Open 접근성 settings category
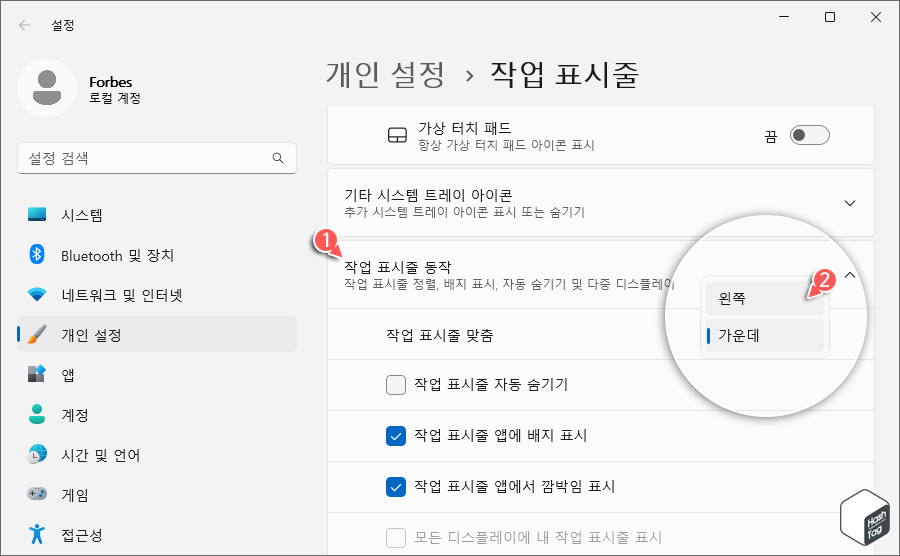 pyautogui.click(x=157, y=535)
